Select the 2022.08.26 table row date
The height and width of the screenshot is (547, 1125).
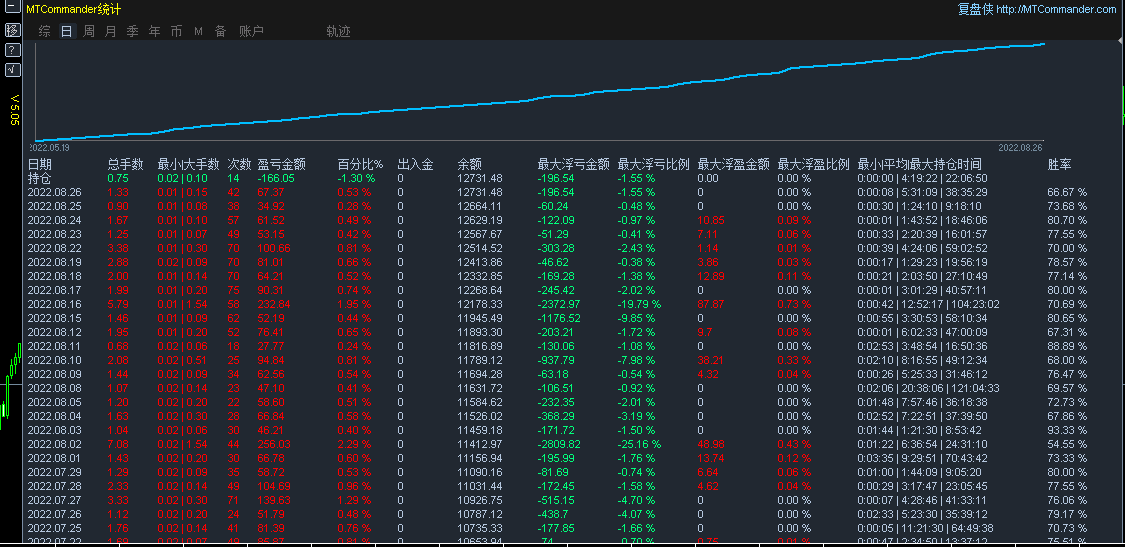[x=56, y=192]
